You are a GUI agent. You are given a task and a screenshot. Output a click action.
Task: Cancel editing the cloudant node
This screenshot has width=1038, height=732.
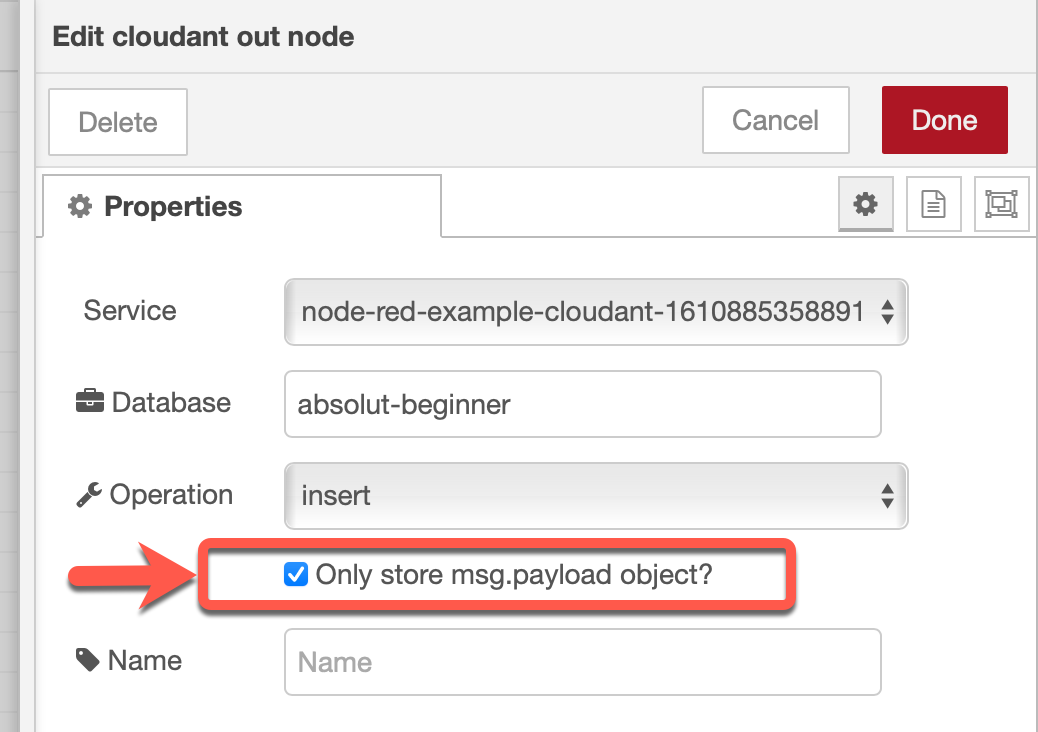tap(775, 120)
